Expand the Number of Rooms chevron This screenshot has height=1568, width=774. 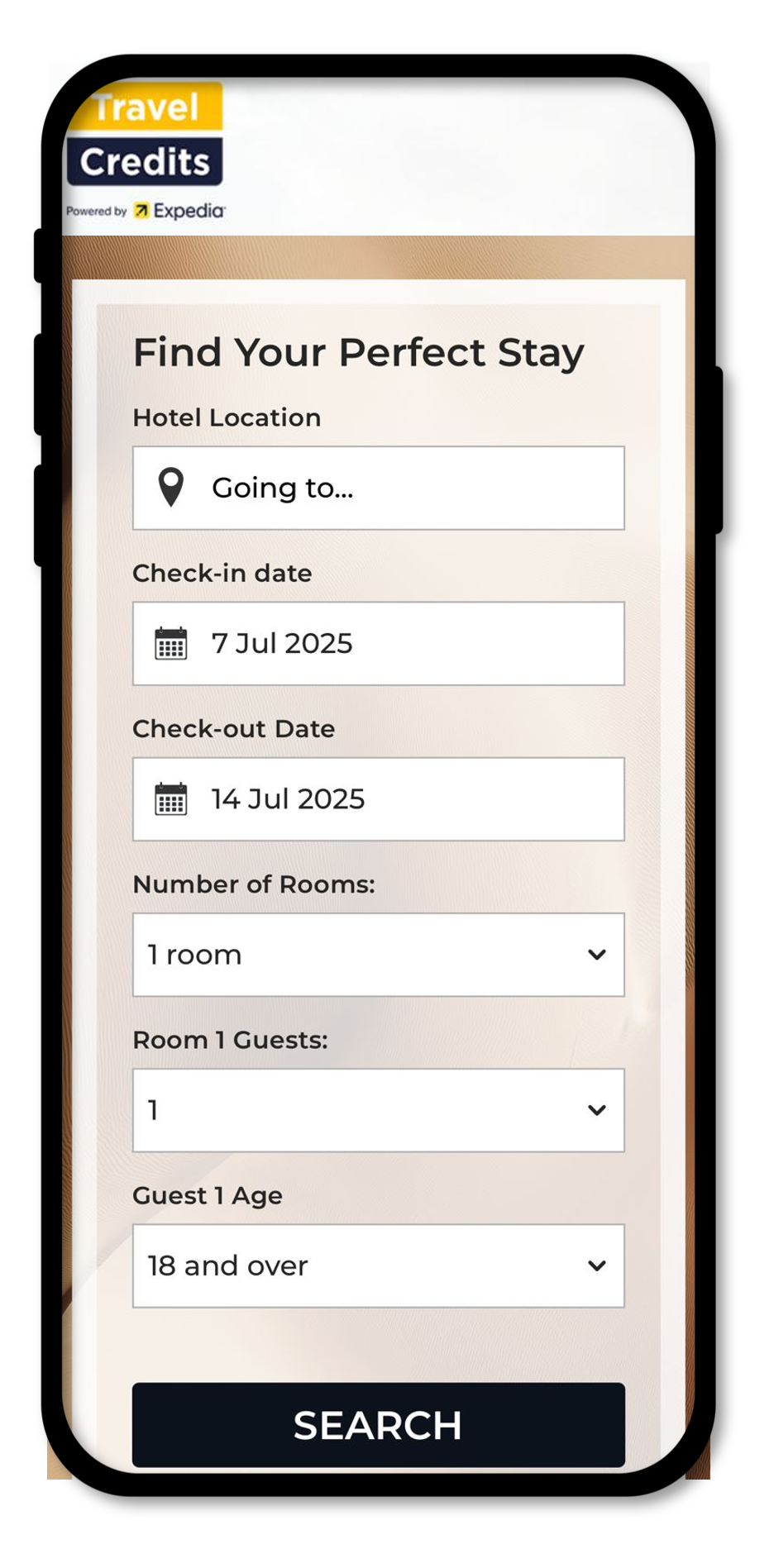pos(597,955)
